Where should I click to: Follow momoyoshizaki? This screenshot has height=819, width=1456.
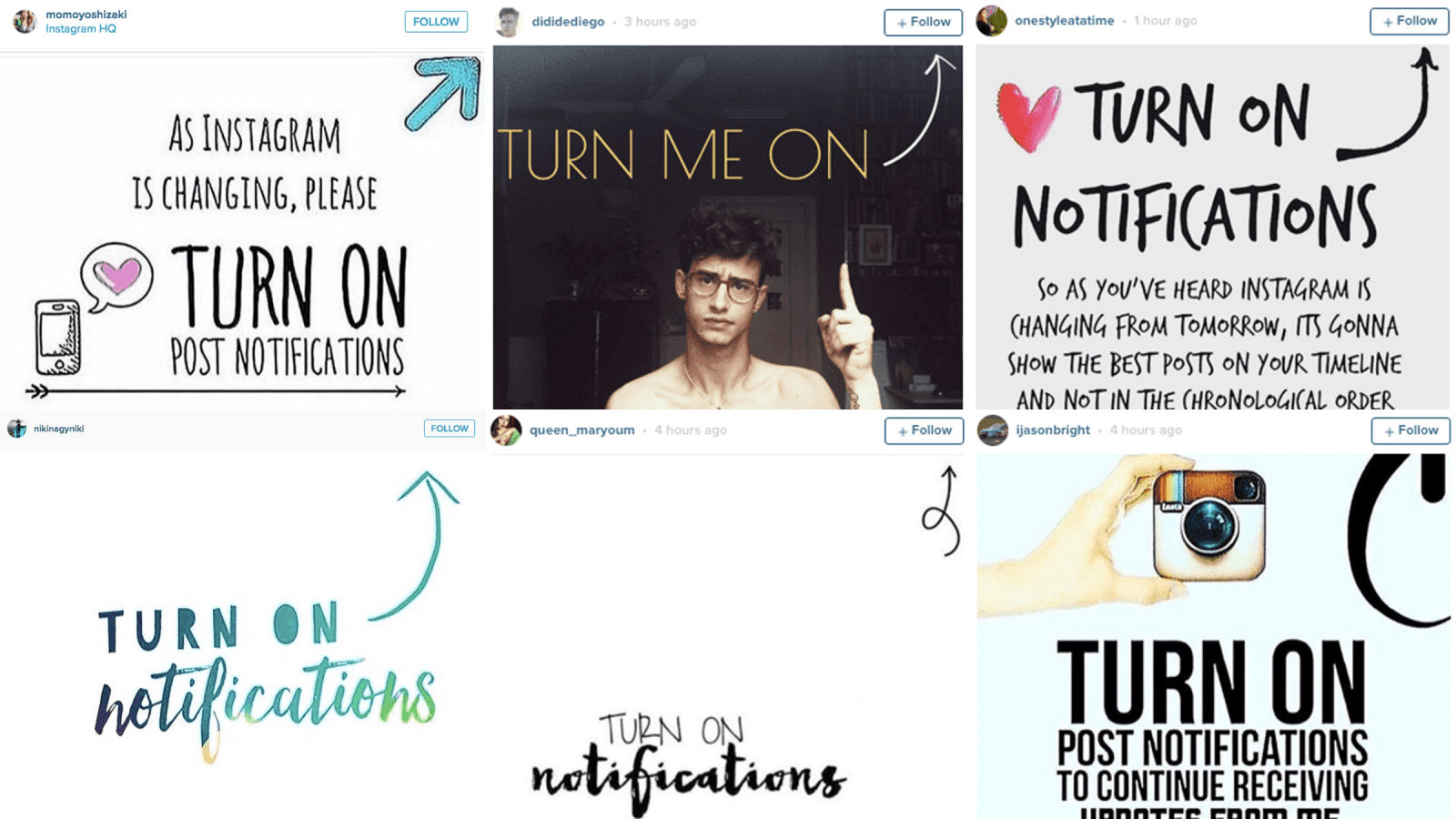point(436,22)
